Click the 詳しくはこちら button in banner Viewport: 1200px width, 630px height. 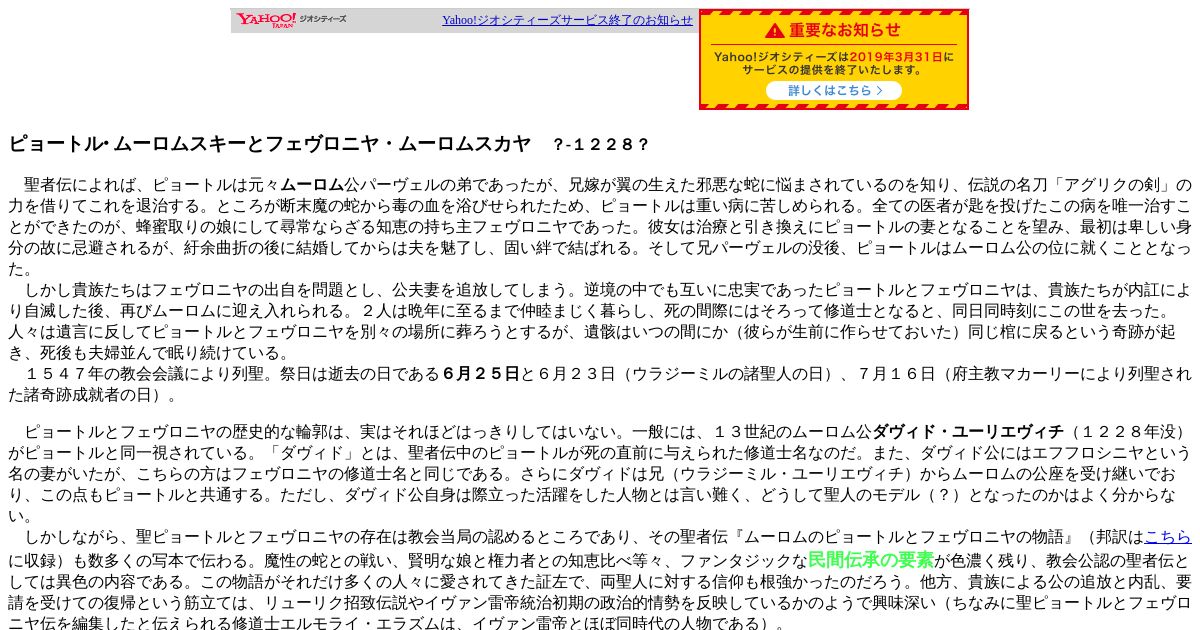[834, 90]
